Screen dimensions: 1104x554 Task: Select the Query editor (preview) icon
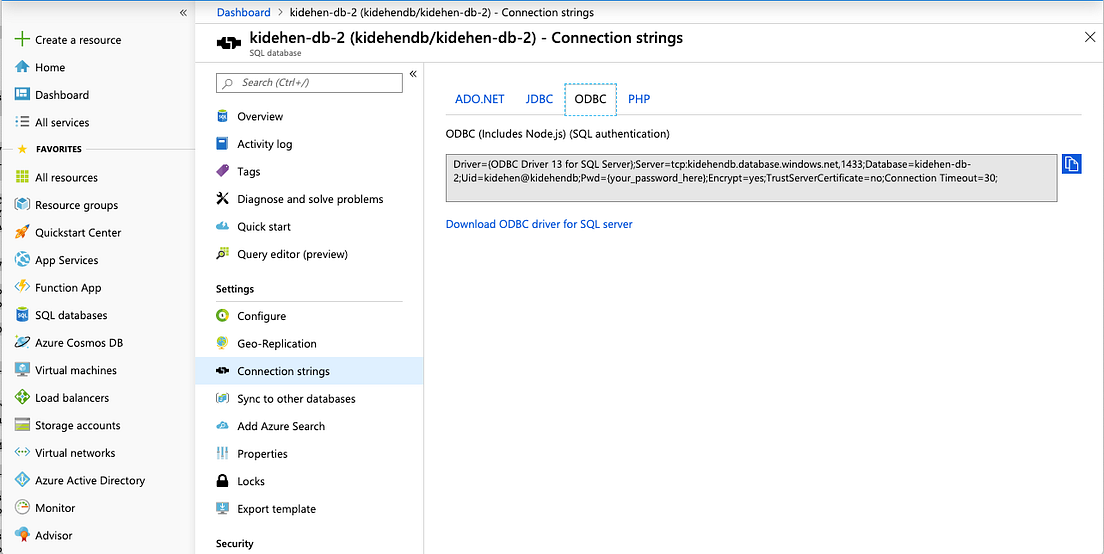[222, 254]
